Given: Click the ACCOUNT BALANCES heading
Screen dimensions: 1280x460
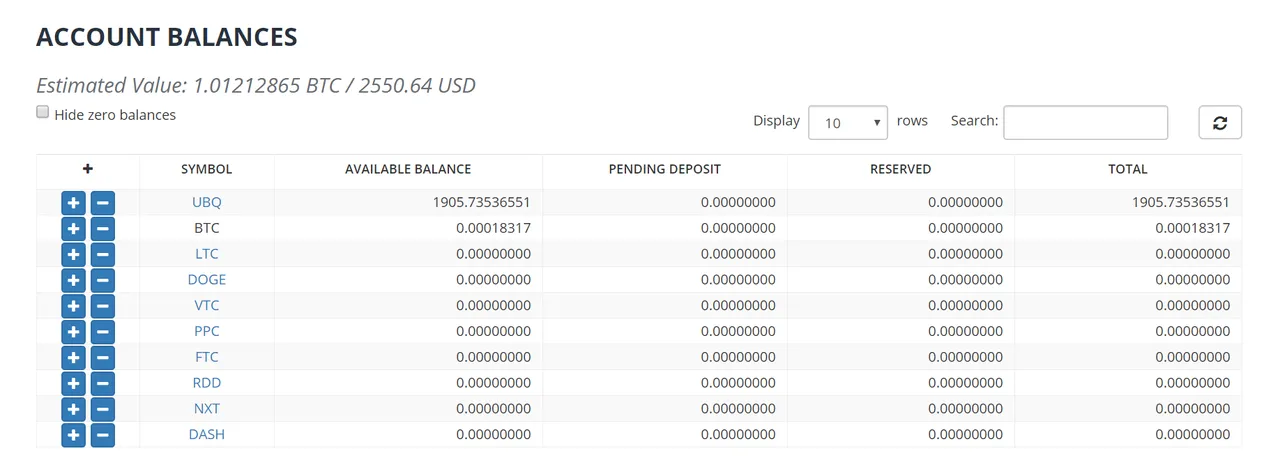Looking at the screenshot, I should (x=167, y=37).
